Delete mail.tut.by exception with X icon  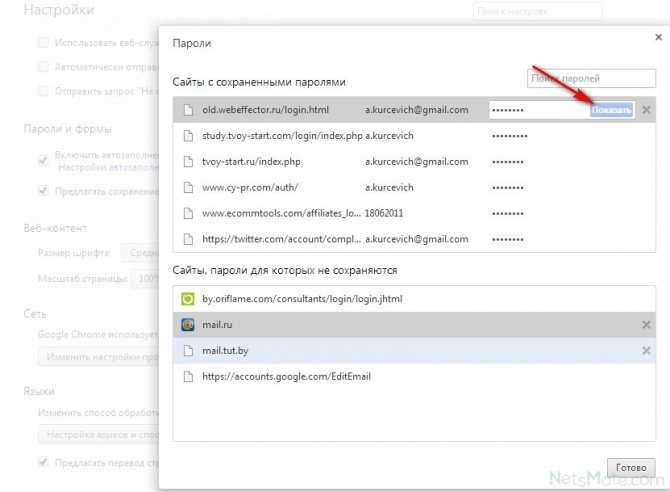coord(646,350)
